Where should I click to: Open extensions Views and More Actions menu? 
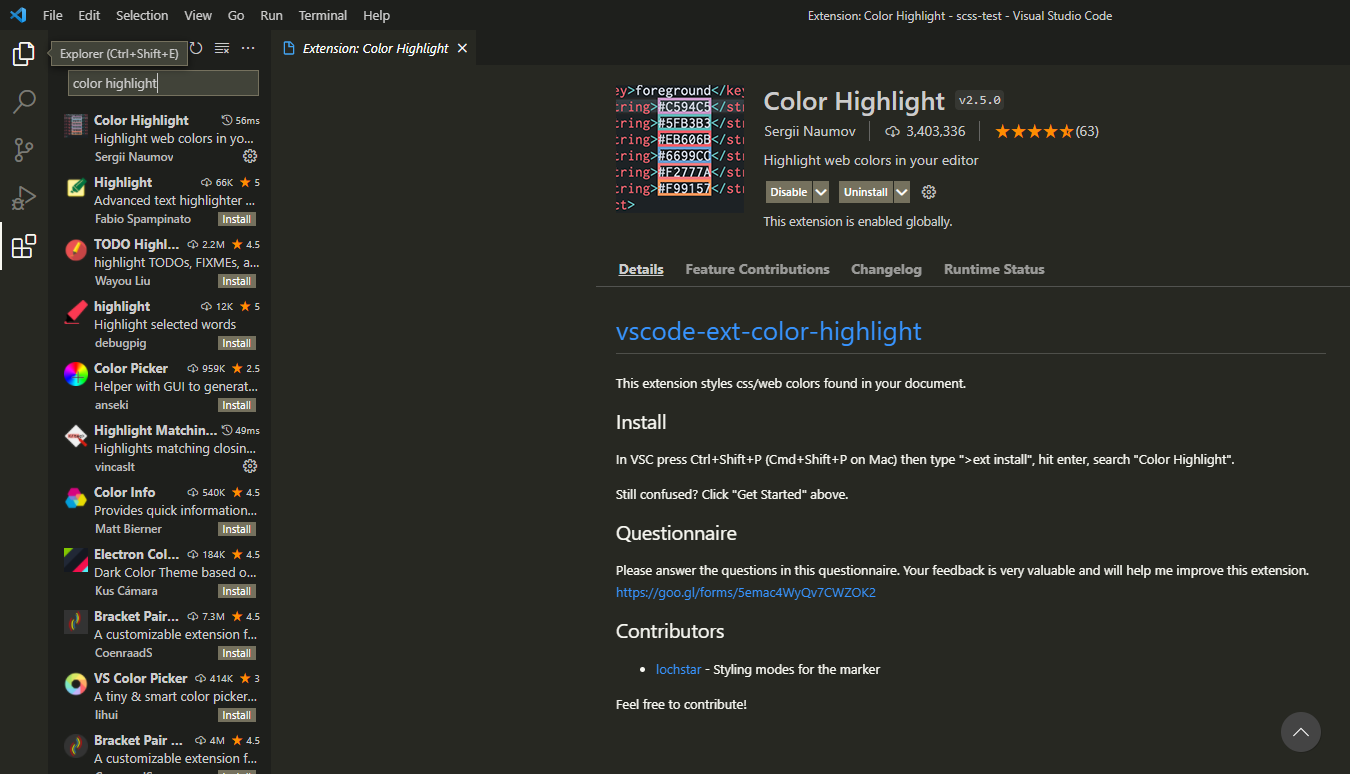pyautogui.click(x=248, y=48)
